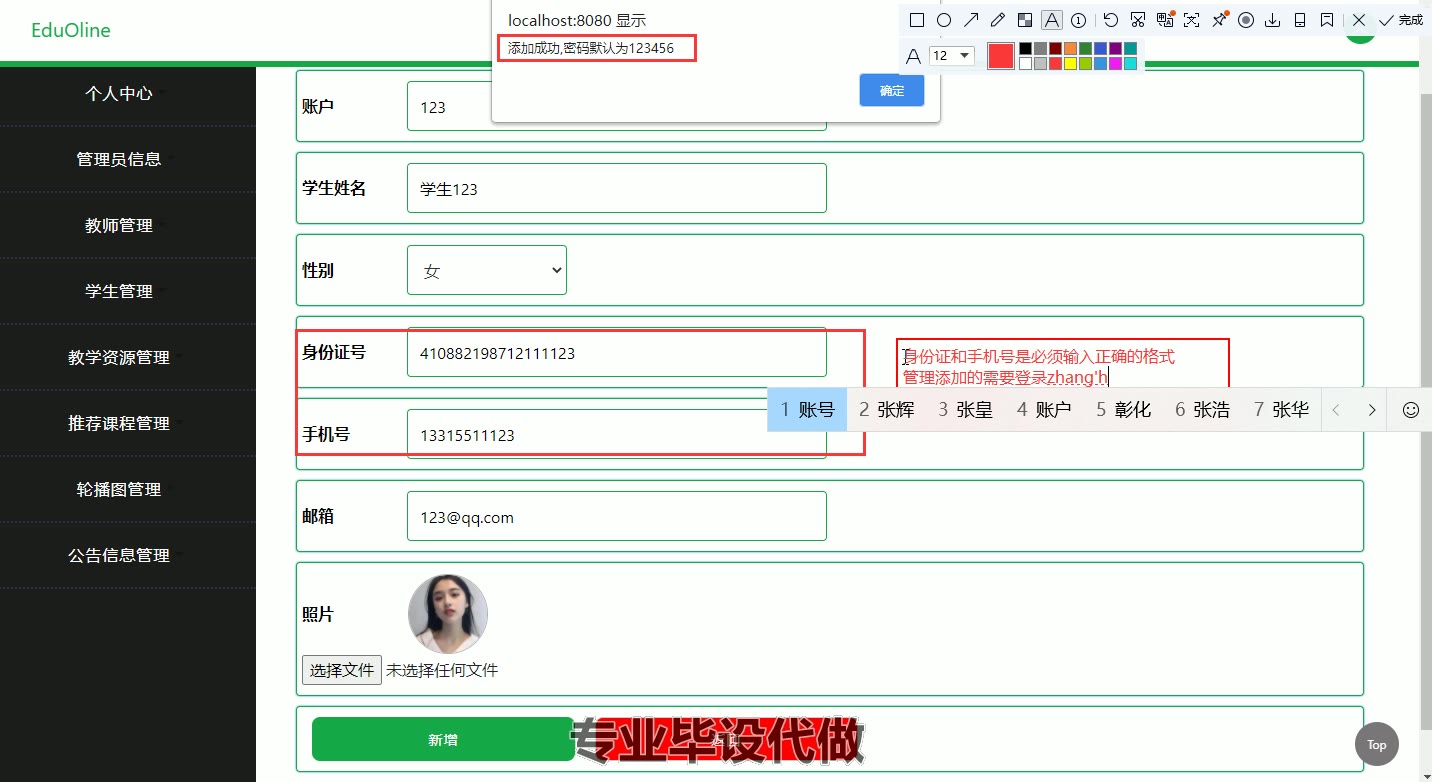Viewport: 1432px width, 782px height.
Task: Pick the black color swatch
Action: (x=1026, y=48)
